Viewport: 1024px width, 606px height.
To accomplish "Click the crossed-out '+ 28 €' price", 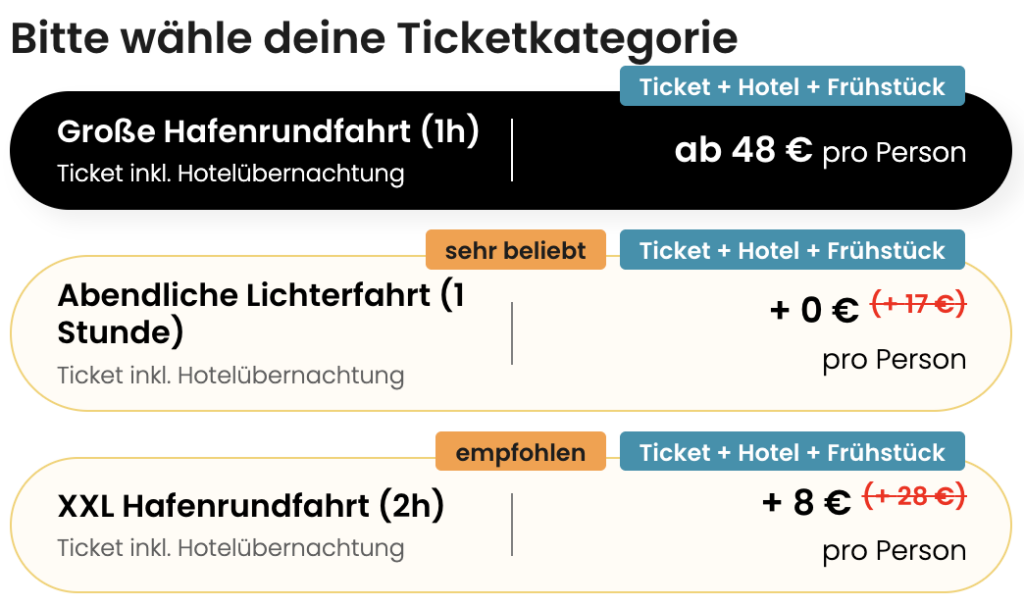I will (915, 496).
